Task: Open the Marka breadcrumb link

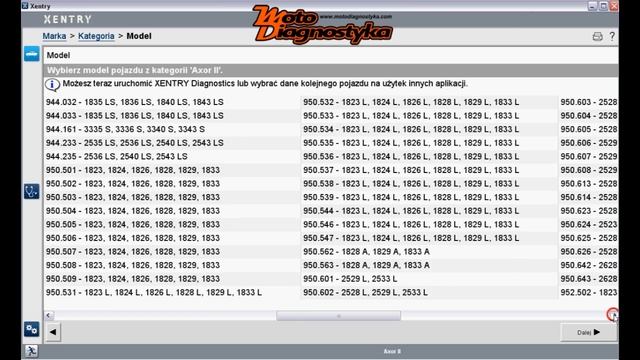Action: pyautogui.click(x=54, y=36)
